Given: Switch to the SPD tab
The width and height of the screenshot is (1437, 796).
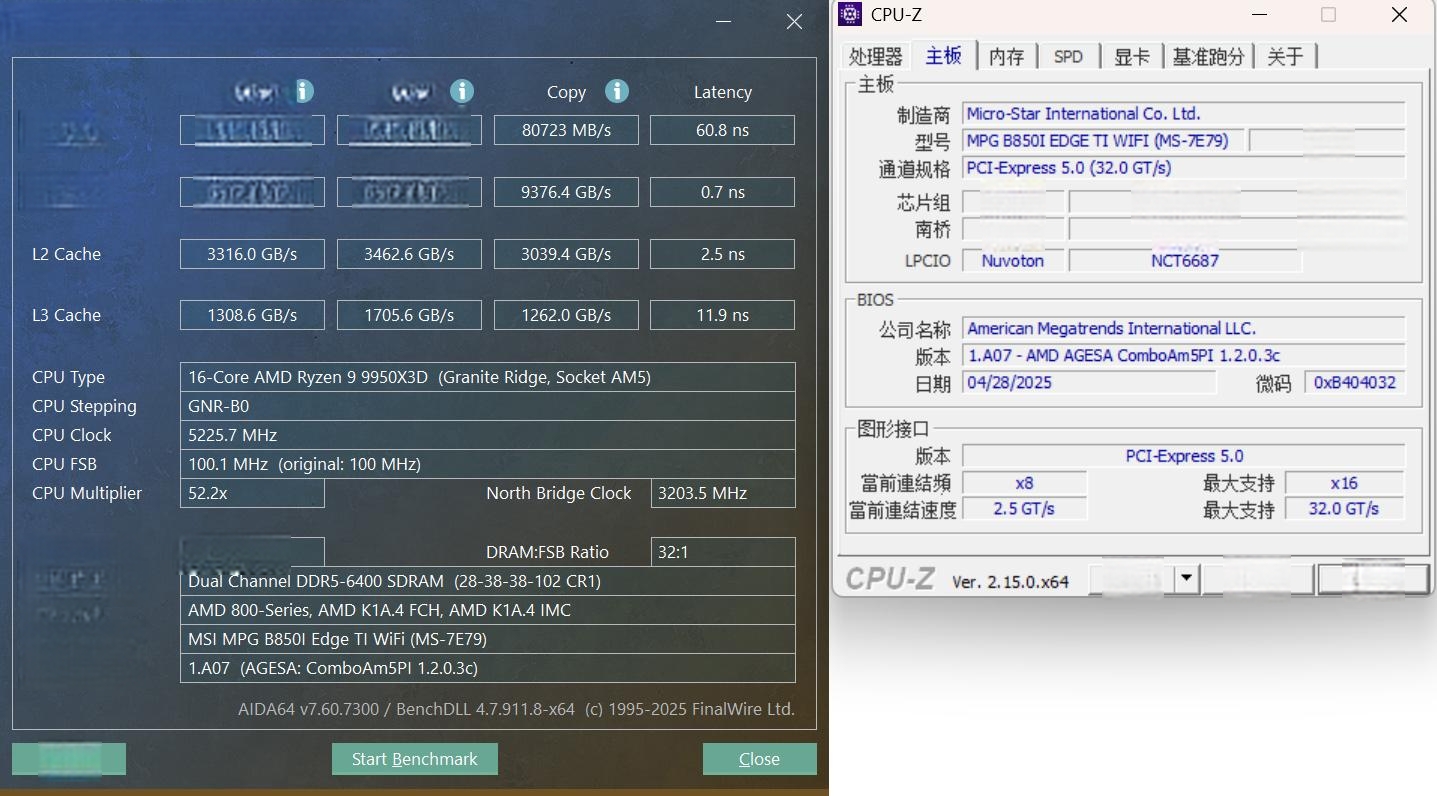Looking at the screenshot, I should pyautogui.click(x=1068, y=56).
